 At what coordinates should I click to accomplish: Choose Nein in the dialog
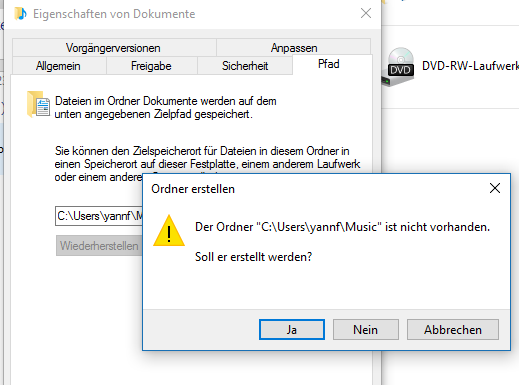click(366, 330)
